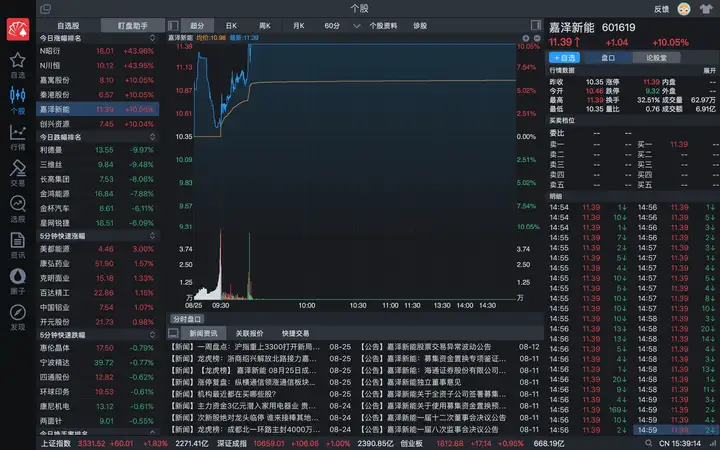This screenshot has width=720, height=450.
Task: Click the 分时盘口 button
Action: [x=187, y=319]
